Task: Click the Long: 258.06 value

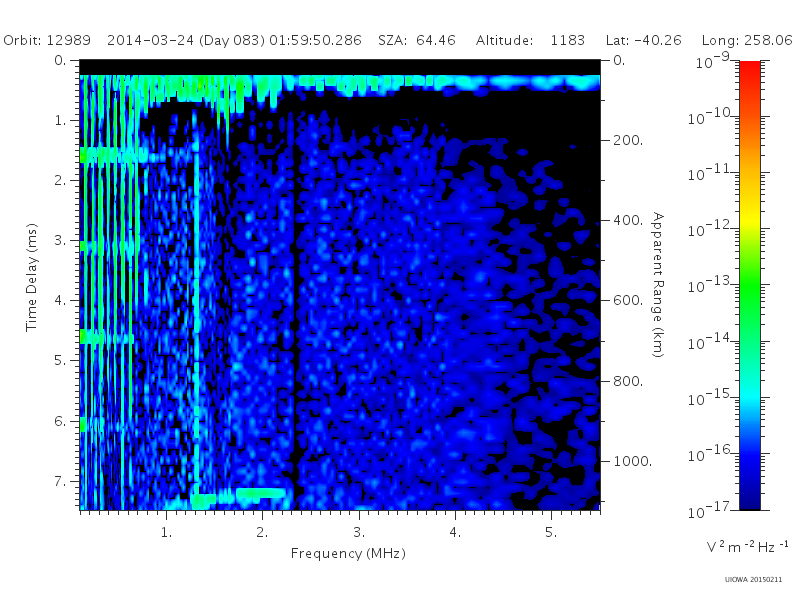Action: [747, 40]
